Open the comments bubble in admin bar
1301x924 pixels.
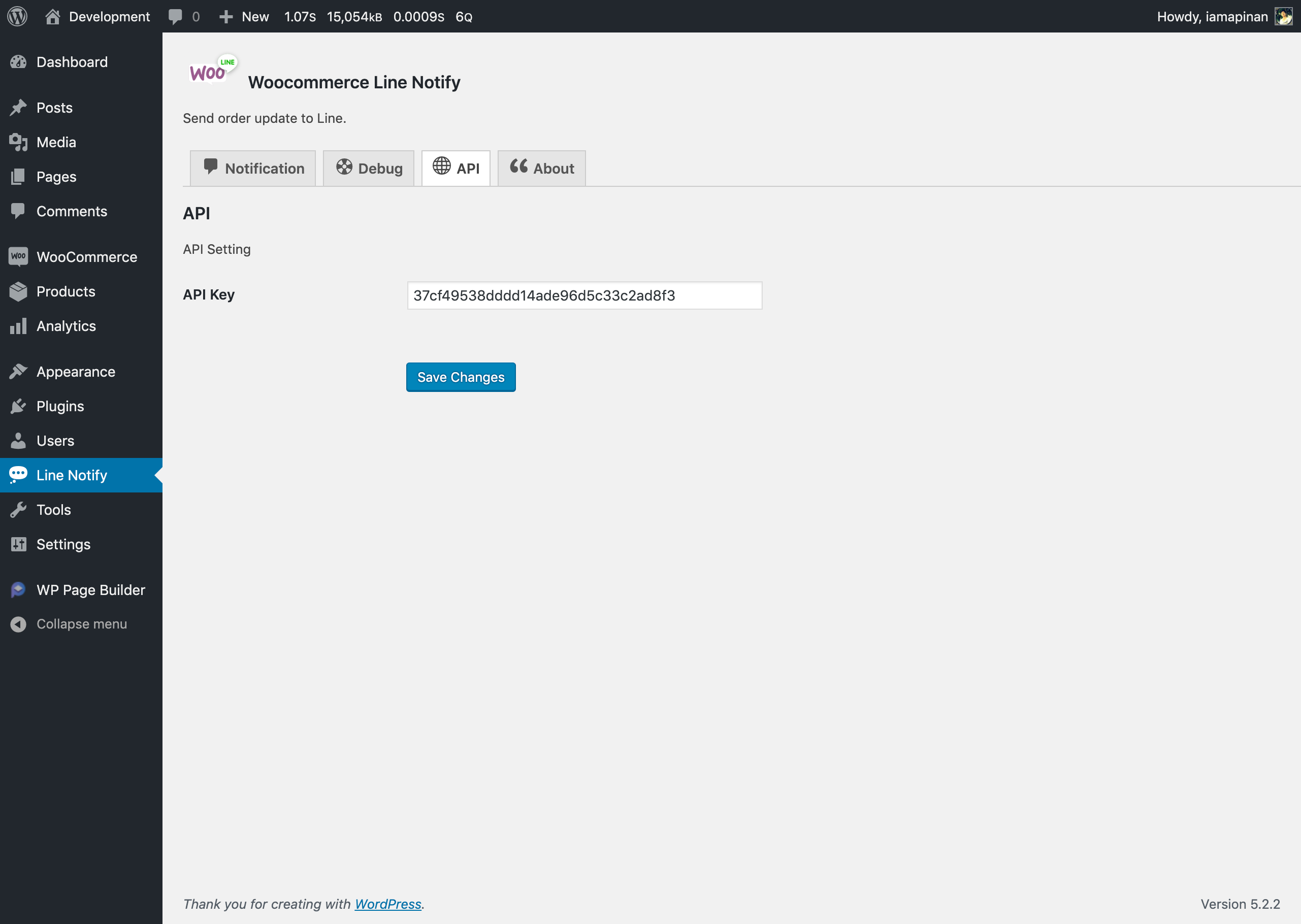tap(175, 16)
